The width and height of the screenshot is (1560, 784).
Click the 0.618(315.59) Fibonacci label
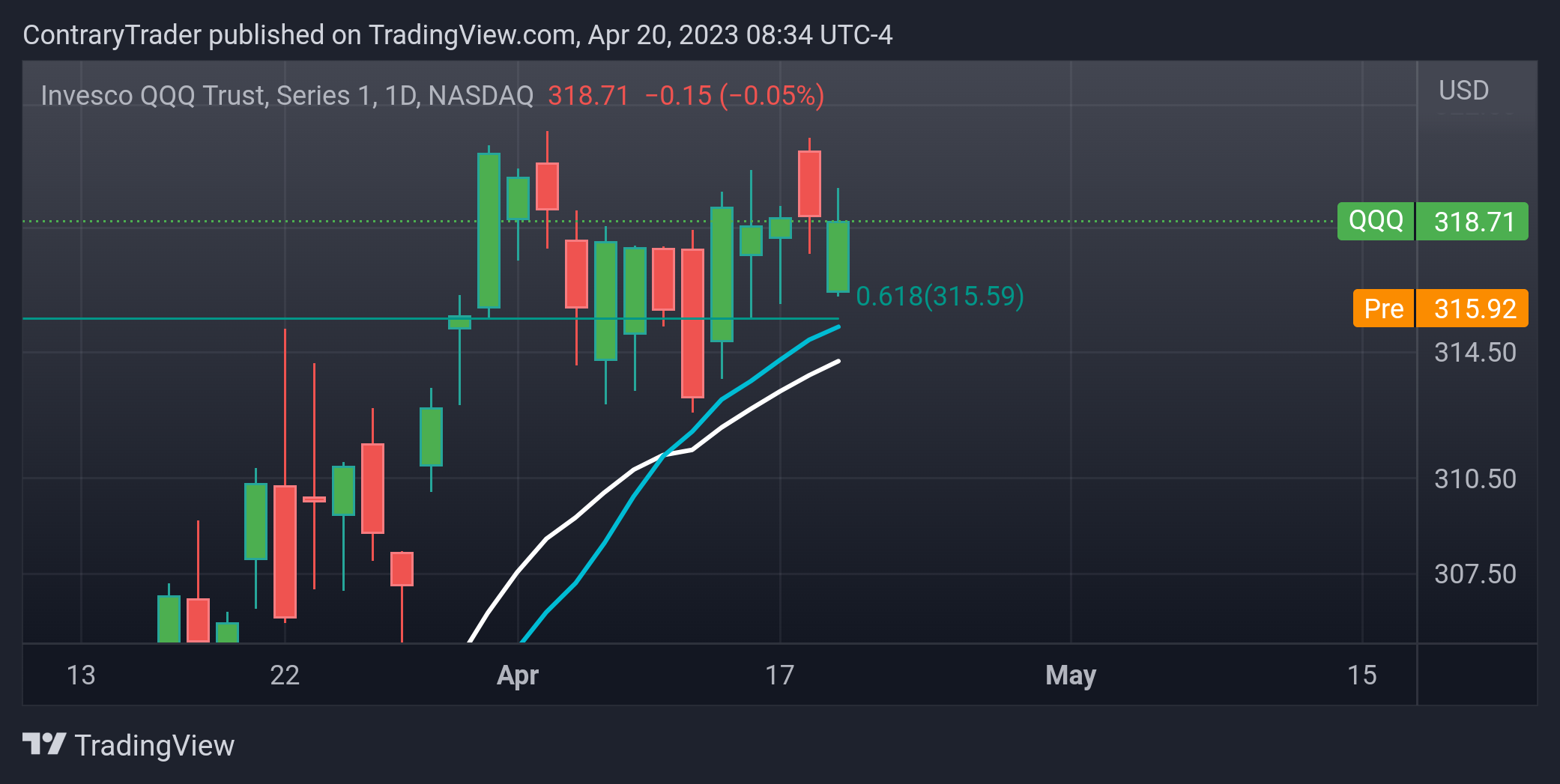tap(940, 297)
